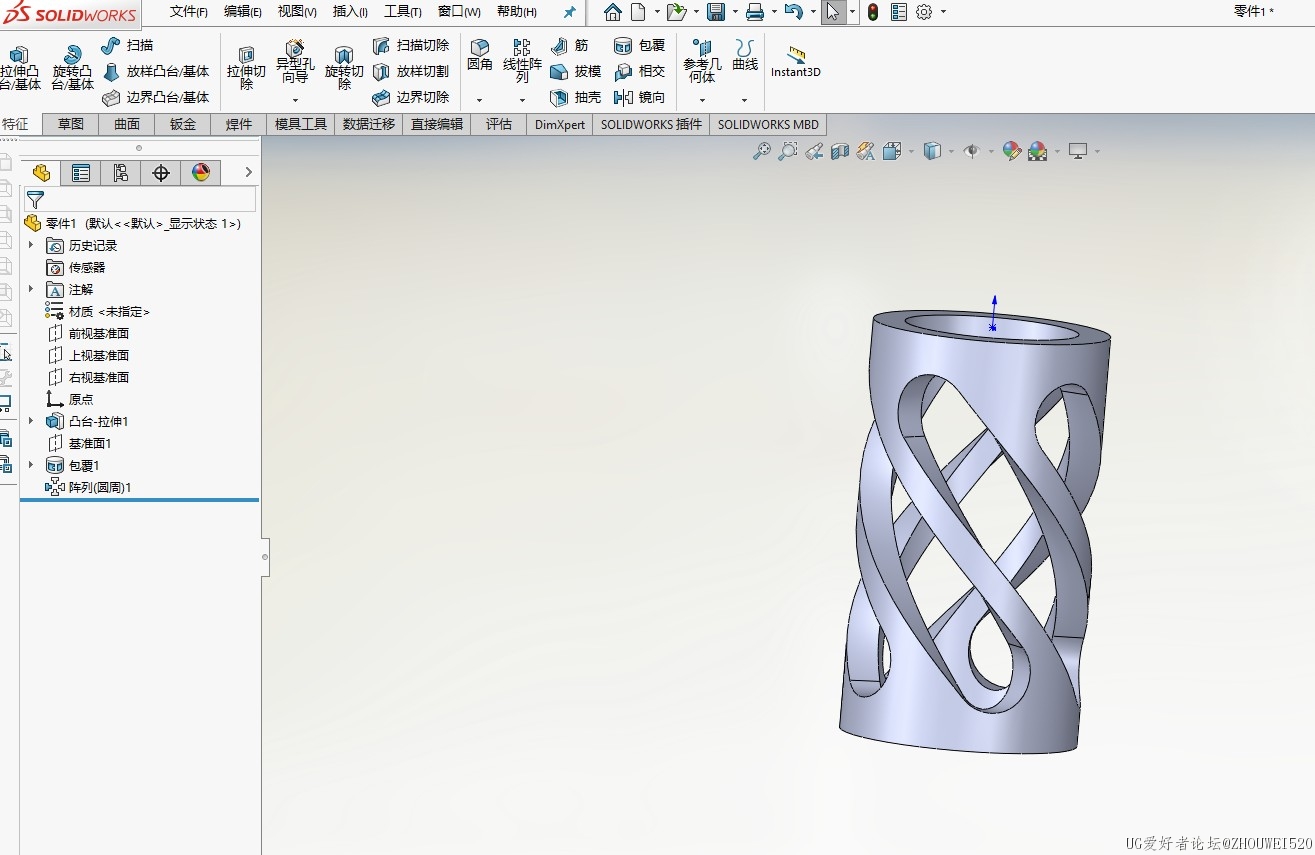Open the PropertyManager tab icon
1315x855 pixels.
click(81, 173)
